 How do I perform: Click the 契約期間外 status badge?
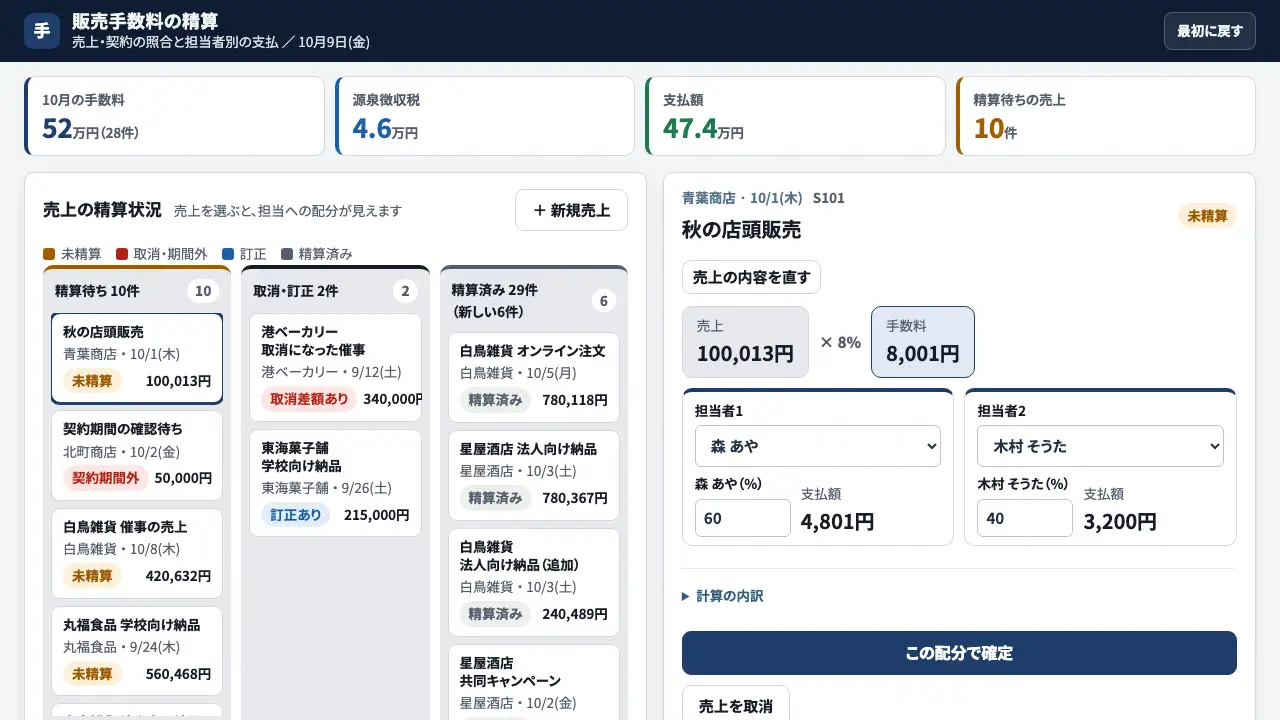[106, 478]
